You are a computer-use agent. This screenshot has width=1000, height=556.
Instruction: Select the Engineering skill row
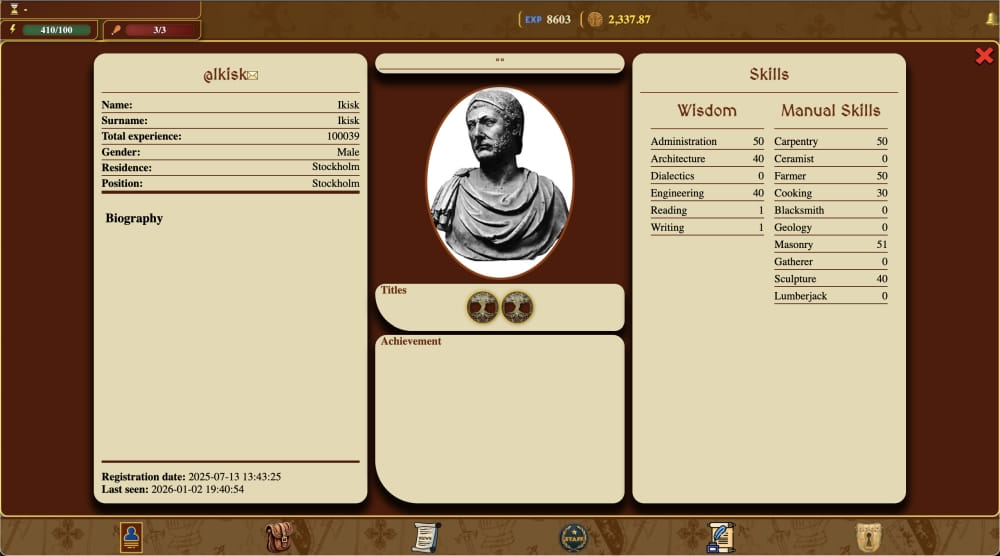pyautogui.click(x=707, y=193)
